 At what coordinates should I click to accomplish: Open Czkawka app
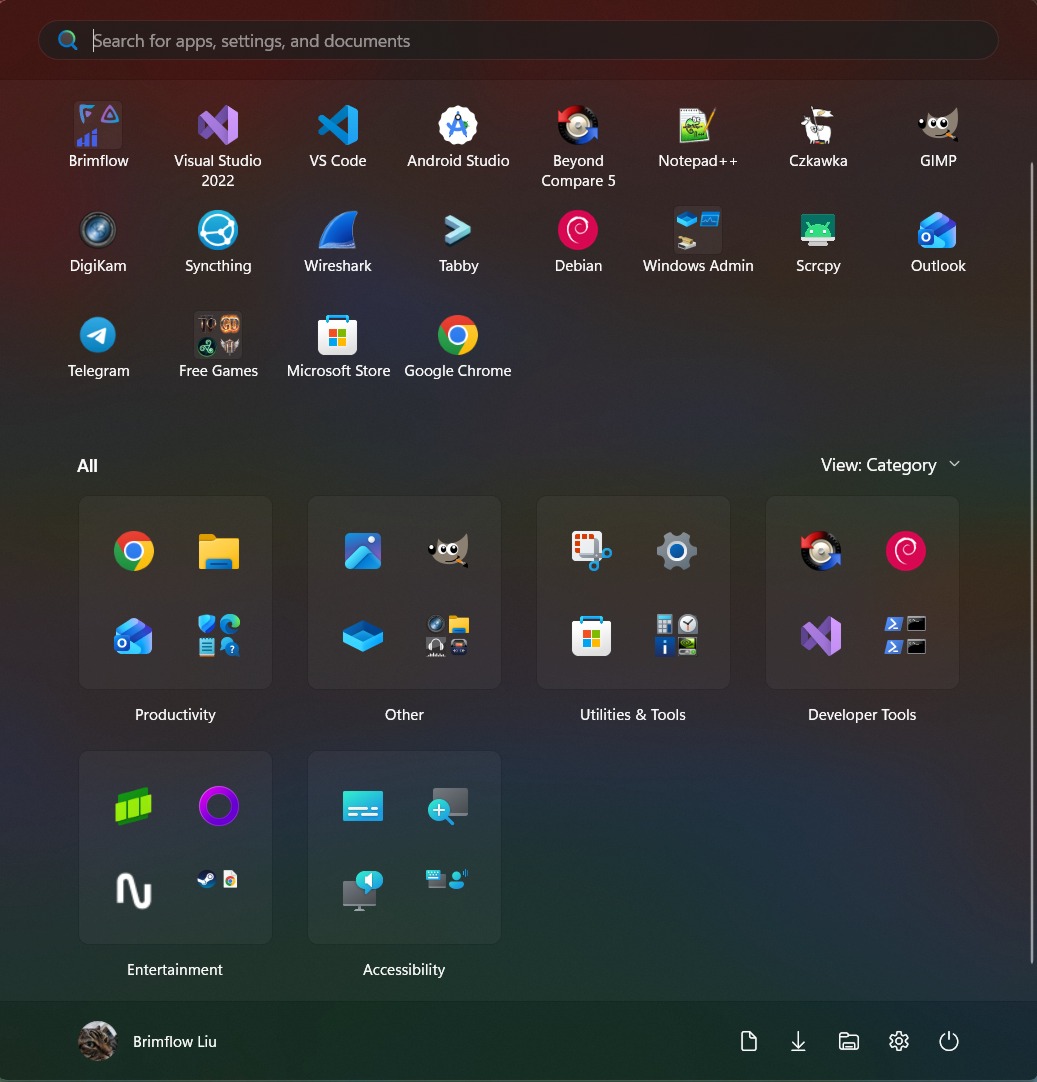point(818,137)
